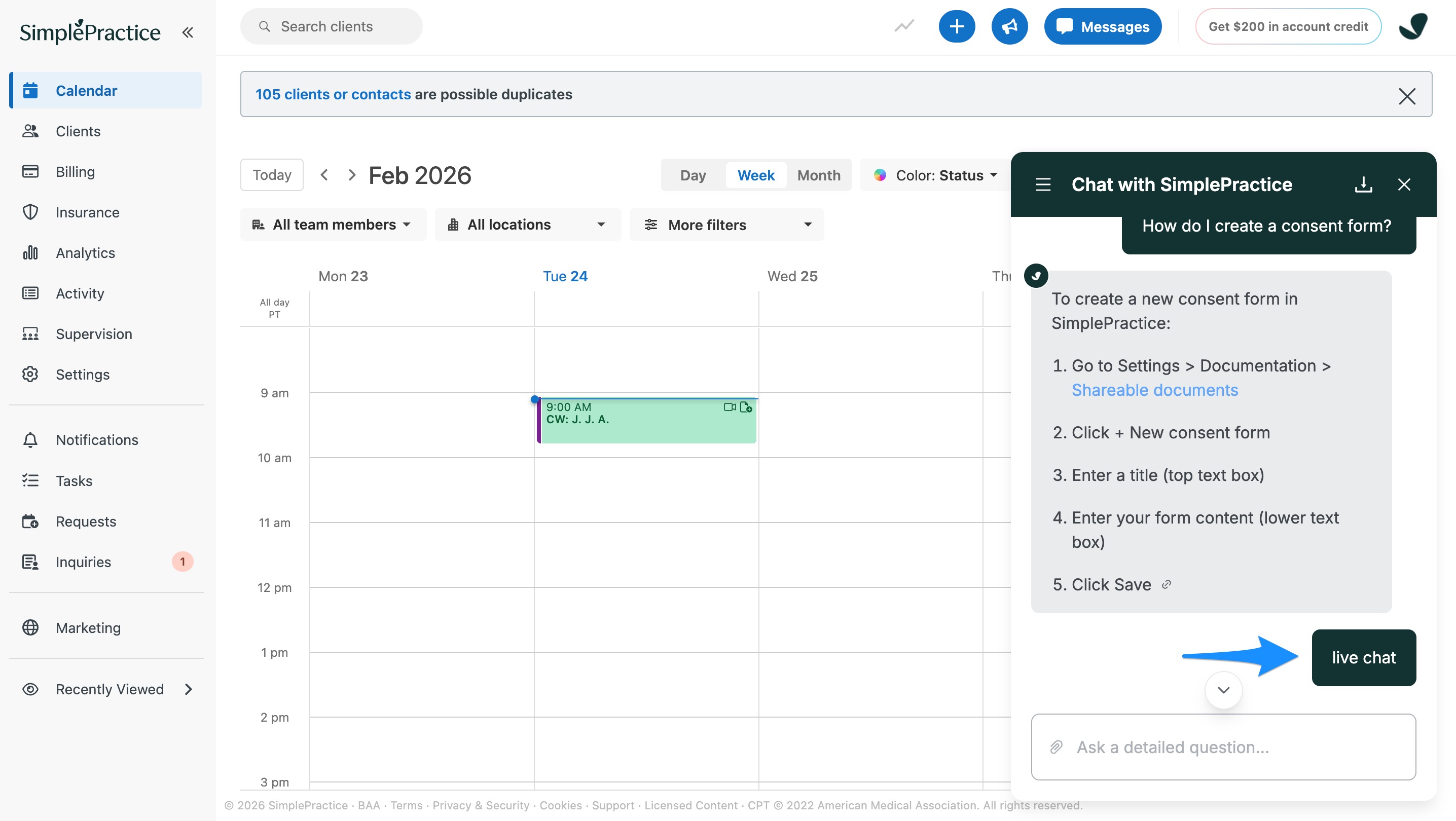
Task: Open the account profile avatar
Action: point(1413,26)
